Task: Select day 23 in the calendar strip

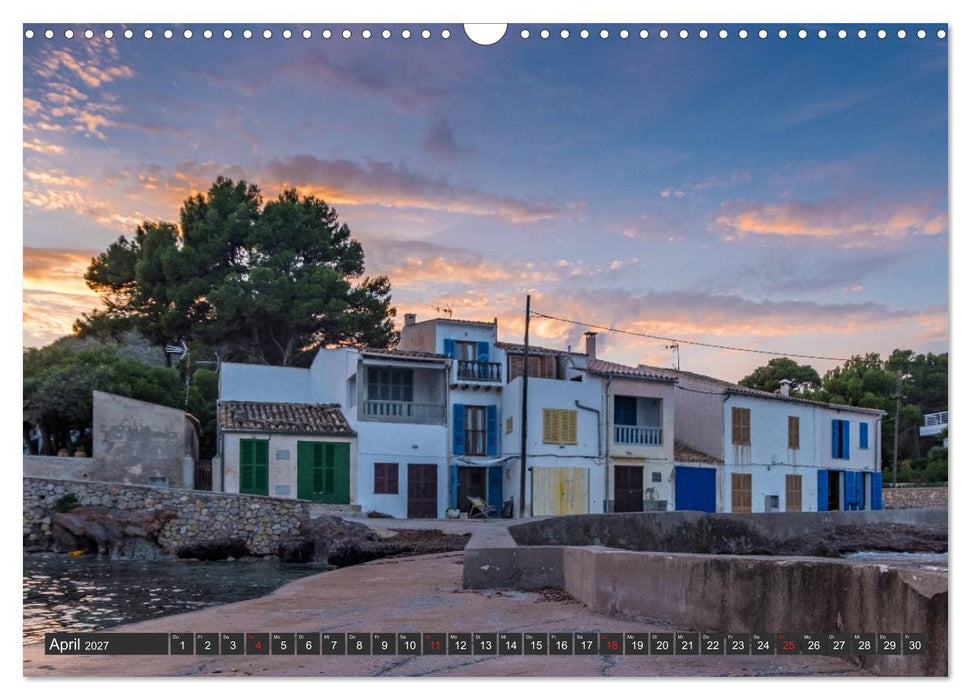Action: pyautogui.click(x=738, y=644)
